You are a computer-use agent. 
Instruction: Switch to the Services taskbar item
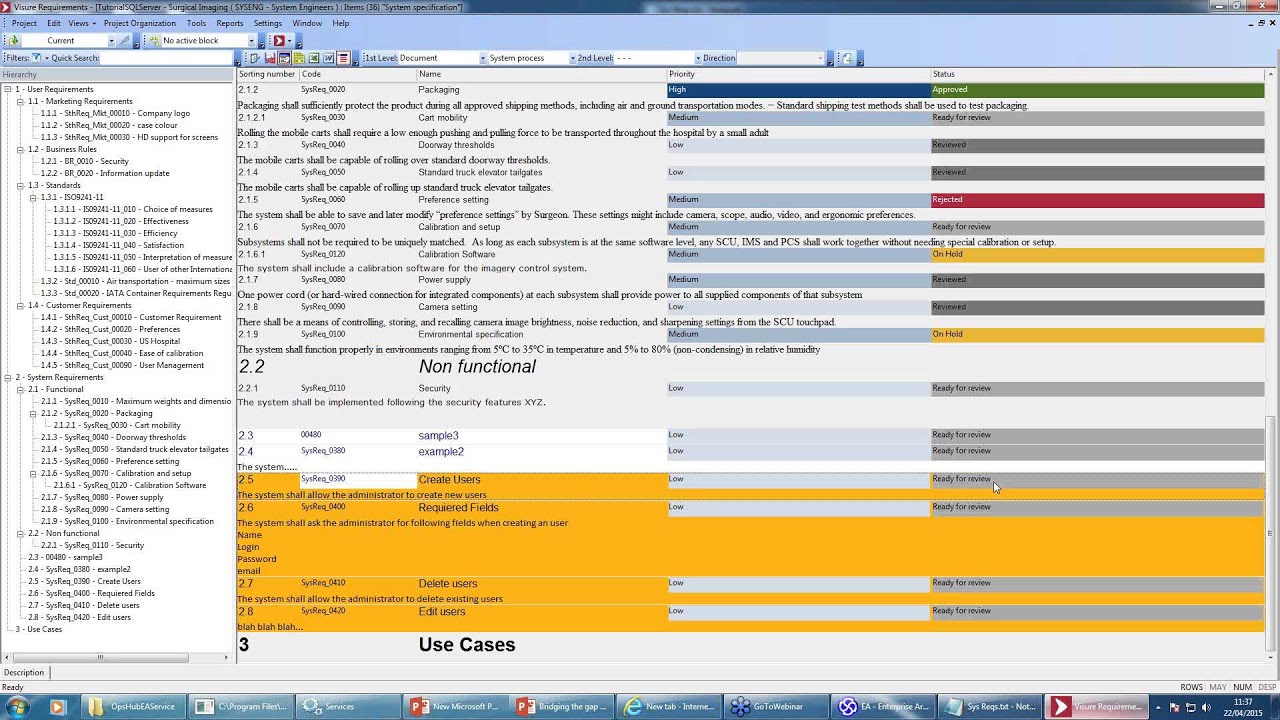[346, 707]
